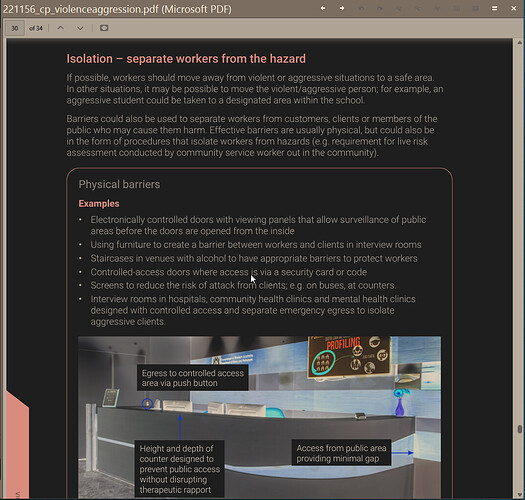Image resolution: width=525 pixels, height=500 pixels.
Task: Go back with the left arrow icon
Action: 323,8
